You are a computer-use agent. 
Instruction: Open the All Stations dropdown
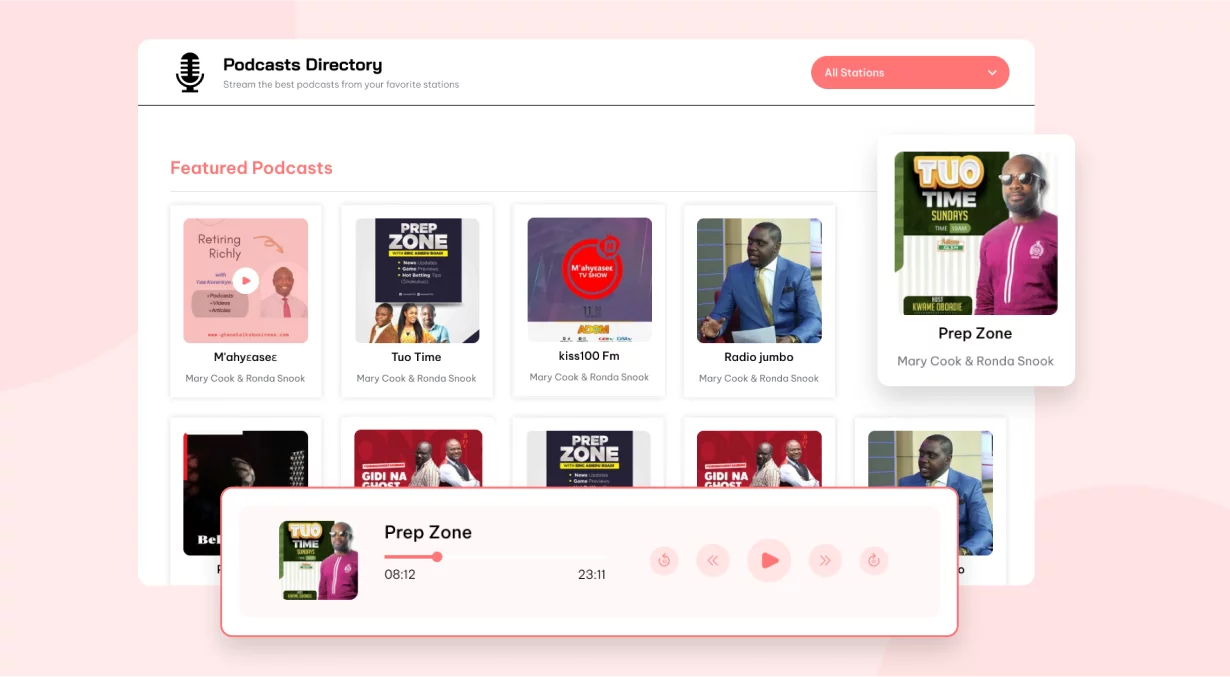[x=909, y=72]
